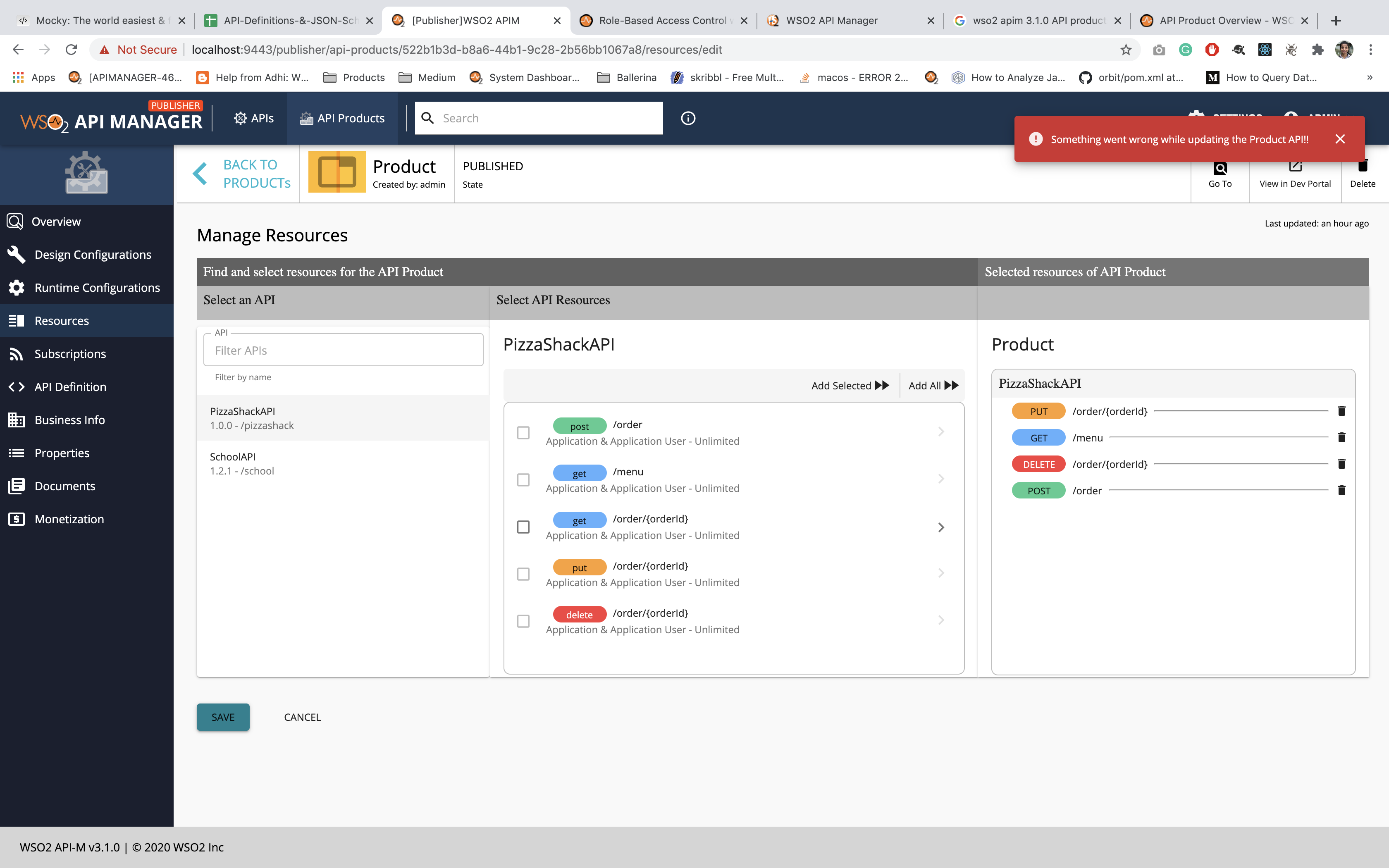The height and width of the screenshot is (868, 1389).
Task: Click the SAVE button
Action: tap(223, 717)
